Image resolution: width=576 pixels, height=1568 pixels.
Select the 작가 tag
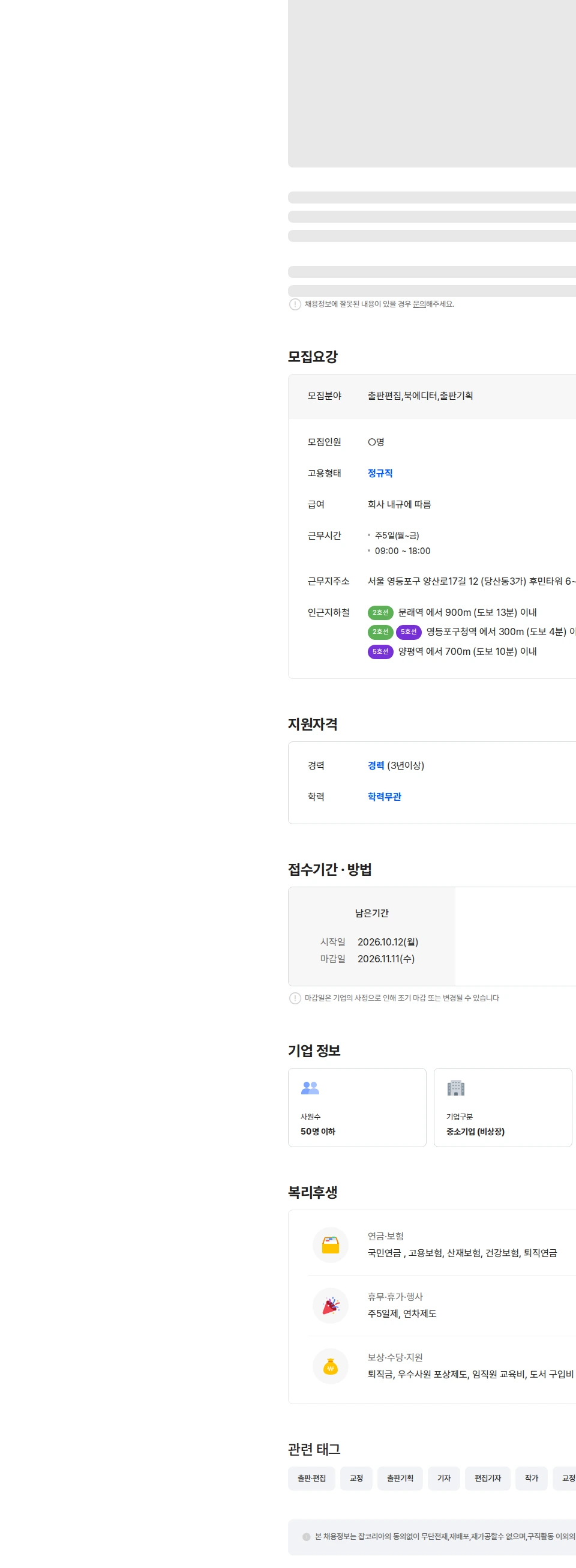pos(532,1478)
